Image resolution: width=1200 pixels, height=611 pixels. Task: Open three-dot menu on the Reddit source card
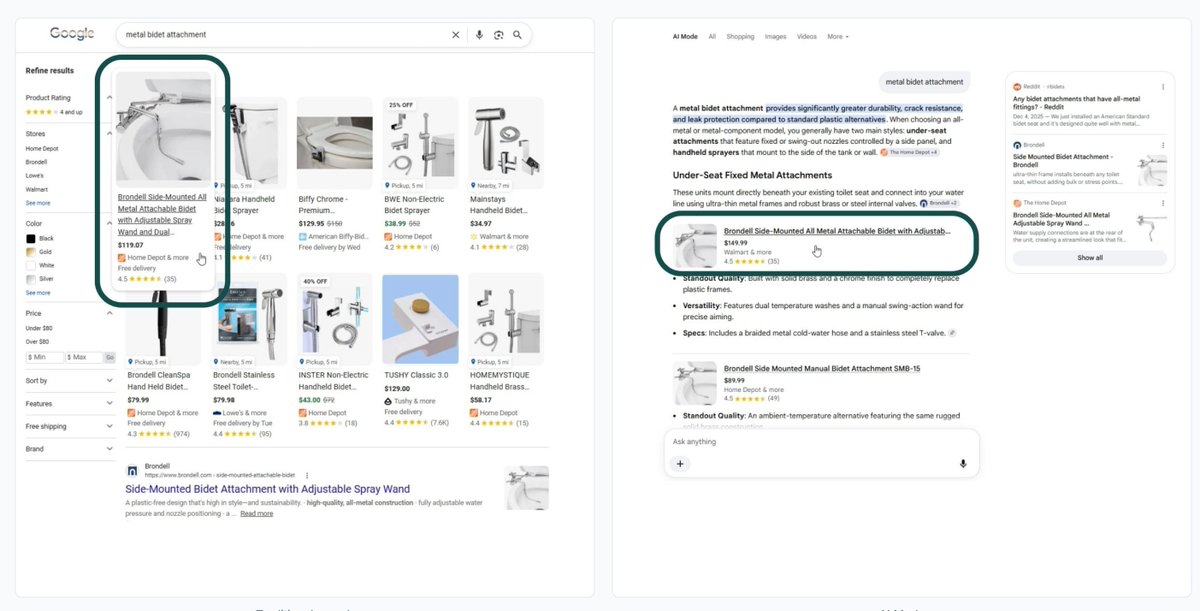(1163, 87)
